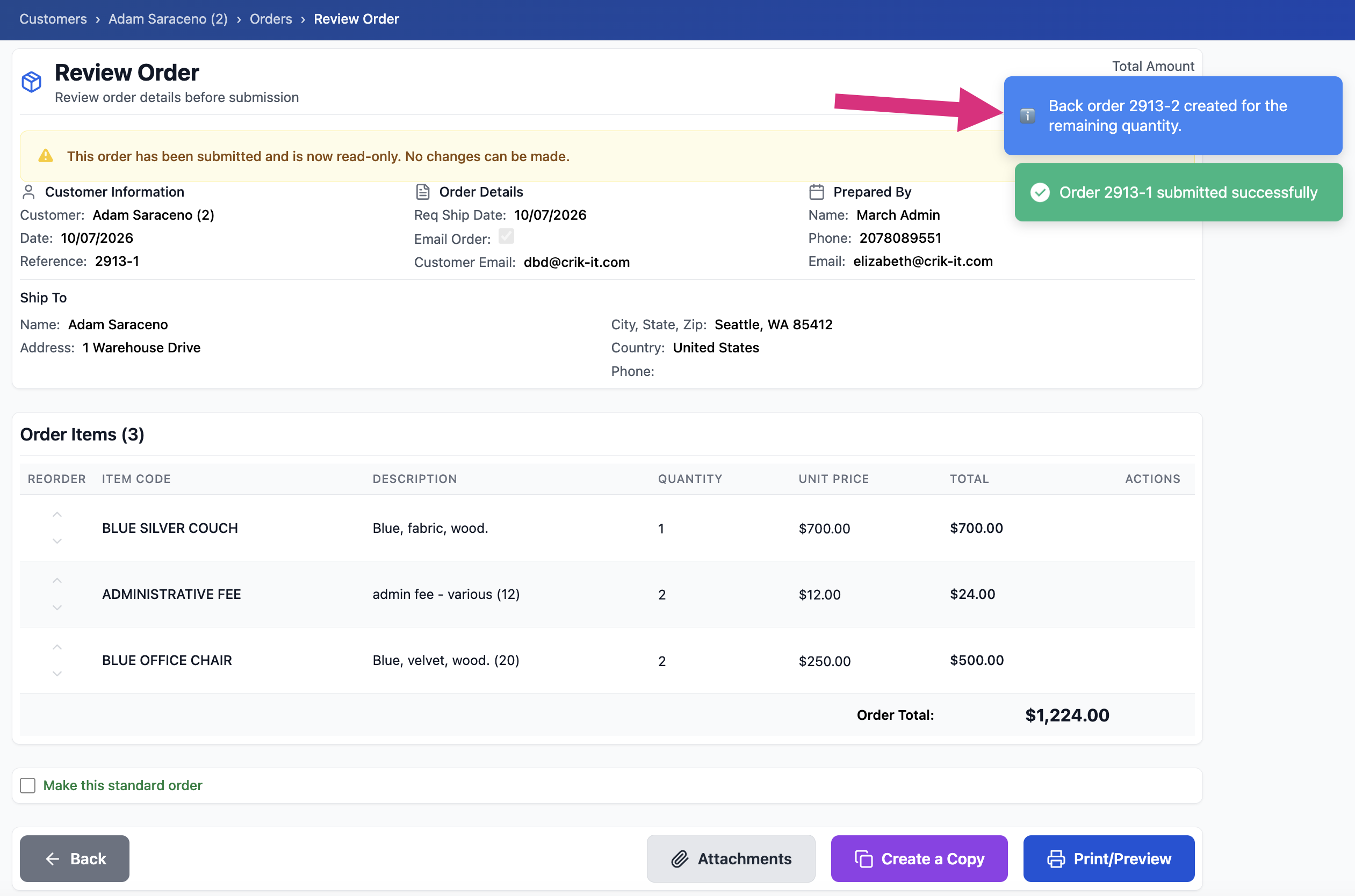Select BLUE SILVER COUCH item code
The image size is (1355, 896).
pyautogui.click(x=170, y=528)
